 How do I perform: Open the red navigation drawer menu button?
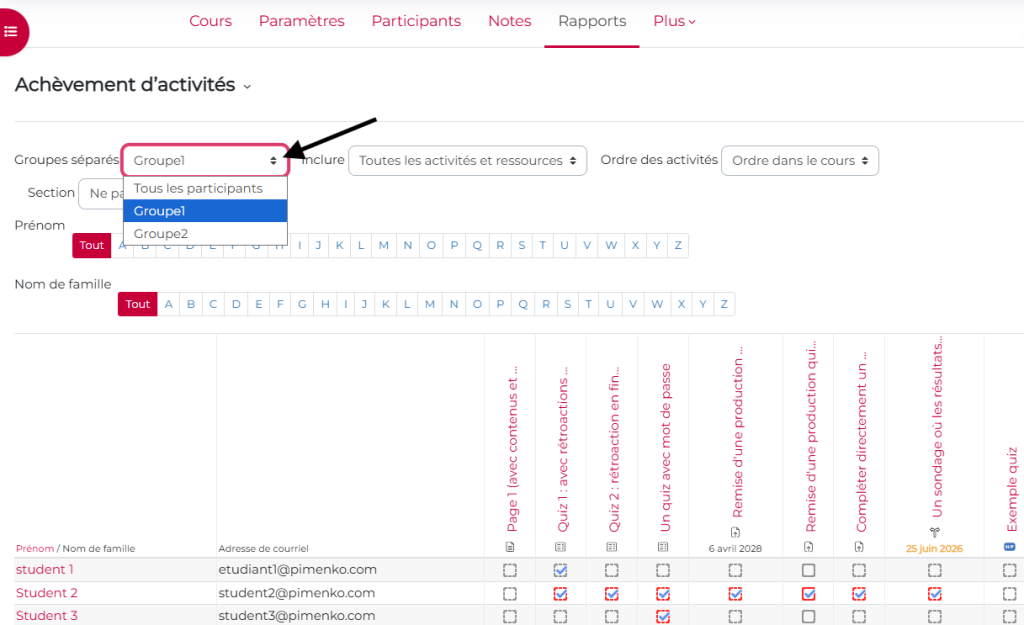11,31
